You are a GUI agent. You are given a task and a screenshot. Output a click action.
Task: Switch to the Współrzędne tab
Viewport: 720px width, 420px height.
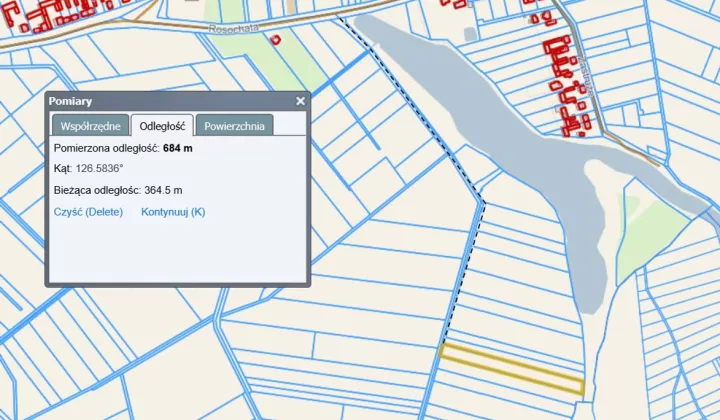(90, 126)
